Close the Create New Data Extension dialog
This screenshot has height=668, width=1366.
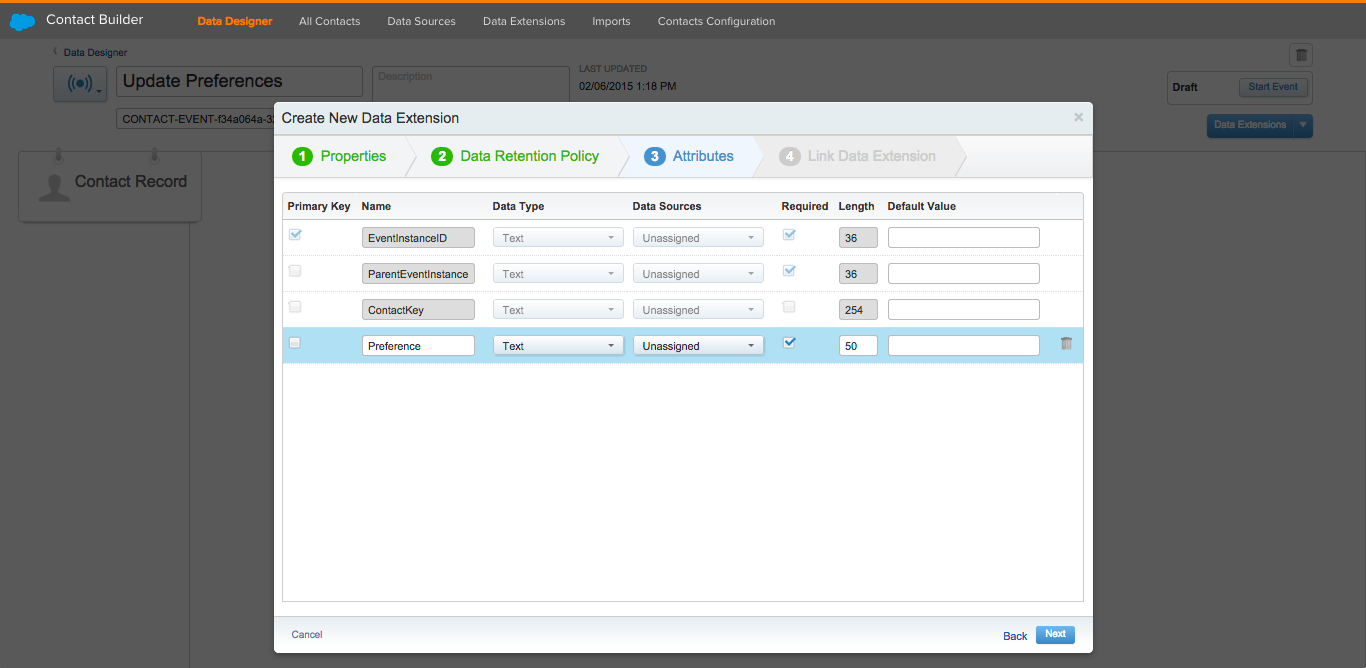pos(1078,117)
